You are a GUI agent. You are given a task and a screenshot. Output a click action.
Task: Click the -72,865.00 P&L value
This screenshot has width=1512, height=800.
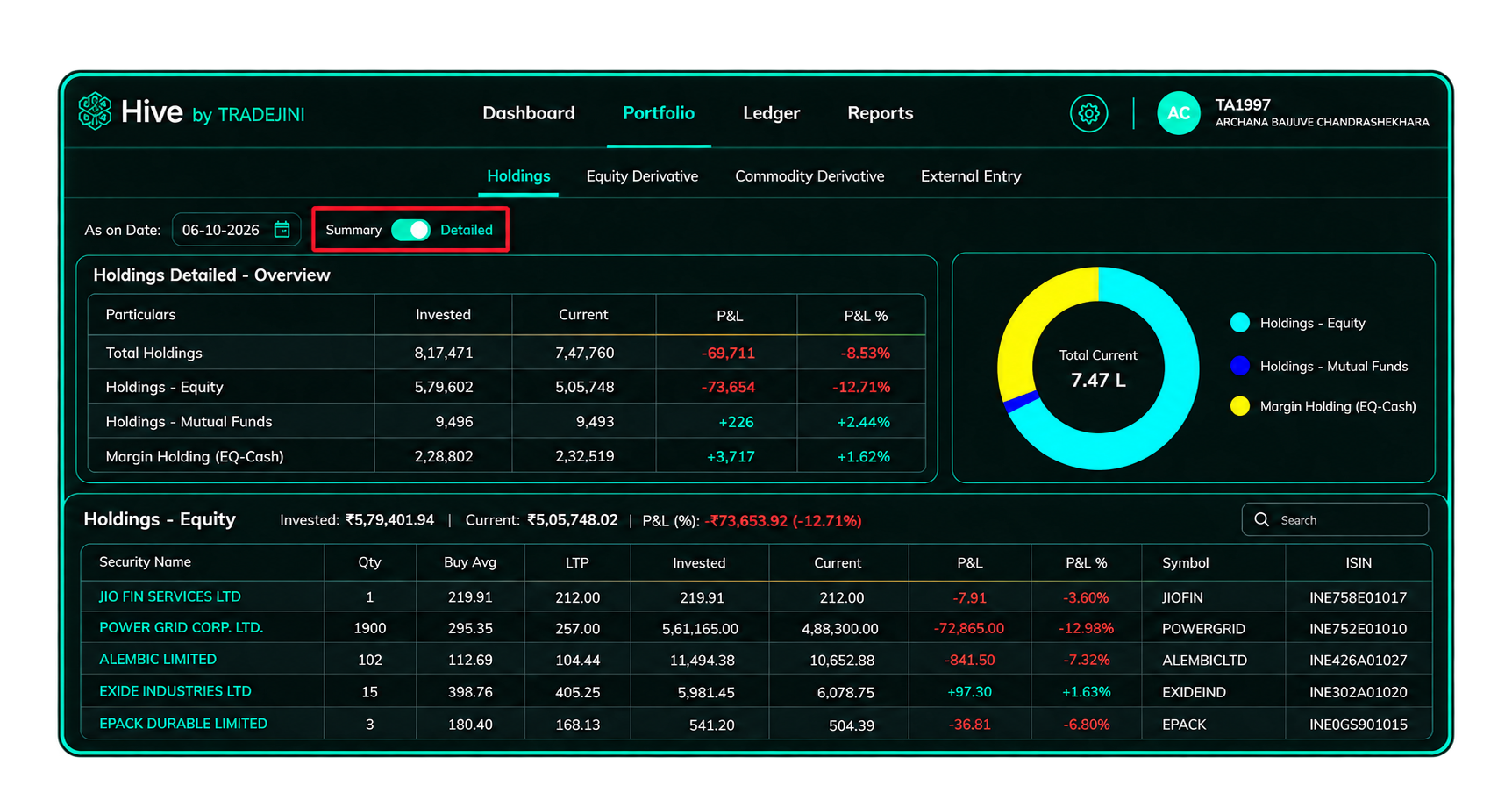pos(969,629)
